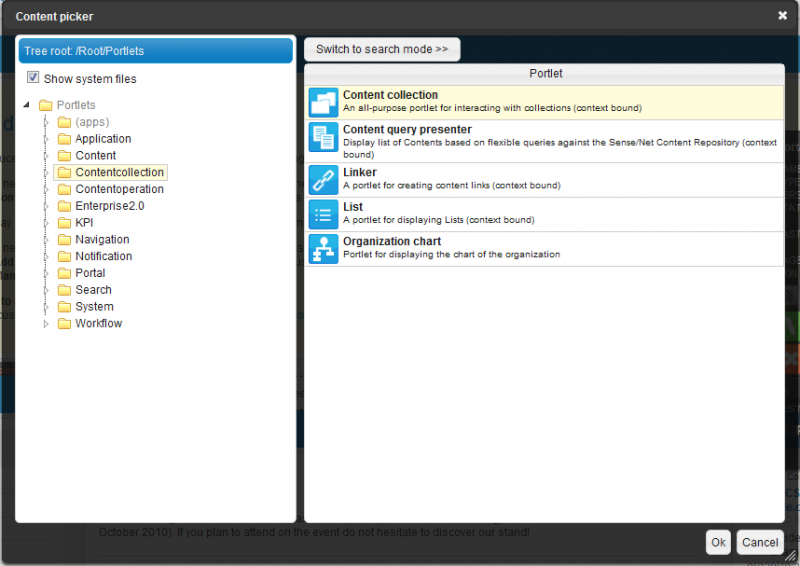Click the Workflow folder icon
Image resolution: width=800 pixels, height=566 pixels.
click(64, 324)
